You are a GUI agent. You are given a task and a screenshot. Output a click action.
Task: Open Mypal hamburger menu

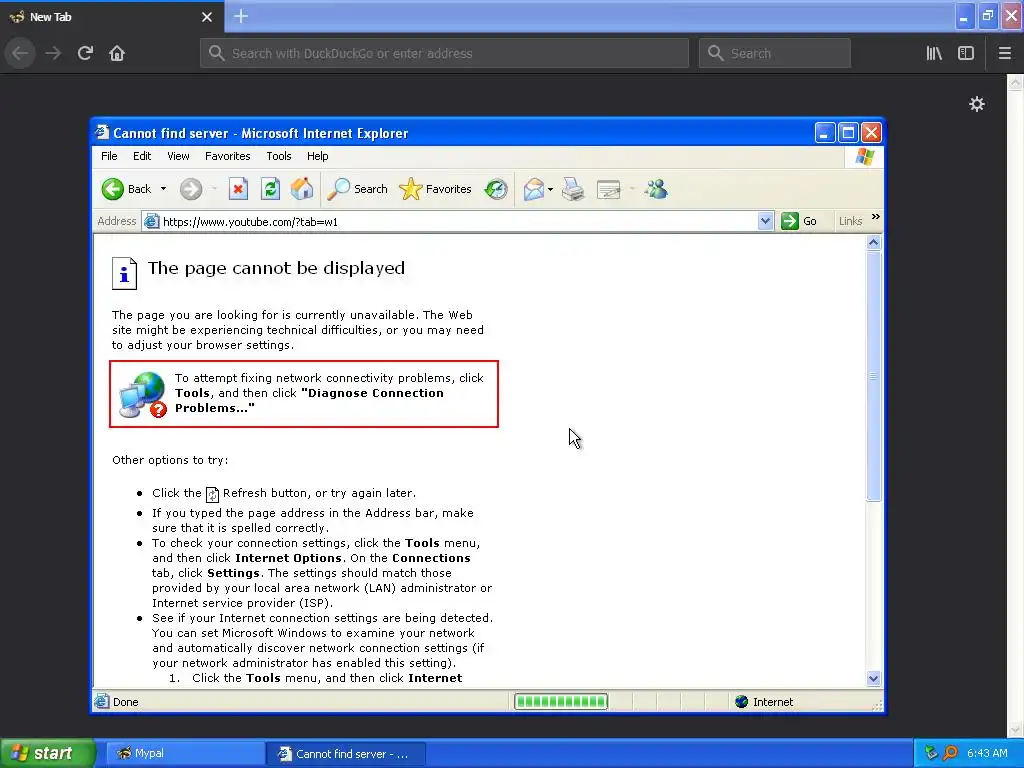1004,54
